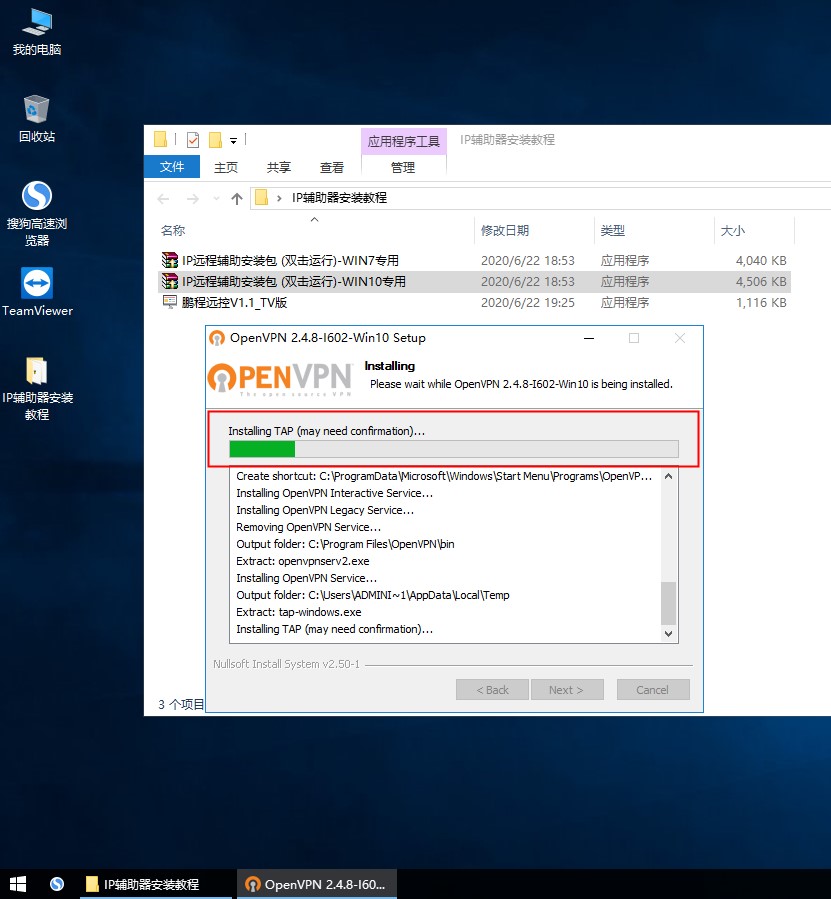Switch to IP辅助器安装教程 taskbar window

(155, 884)
